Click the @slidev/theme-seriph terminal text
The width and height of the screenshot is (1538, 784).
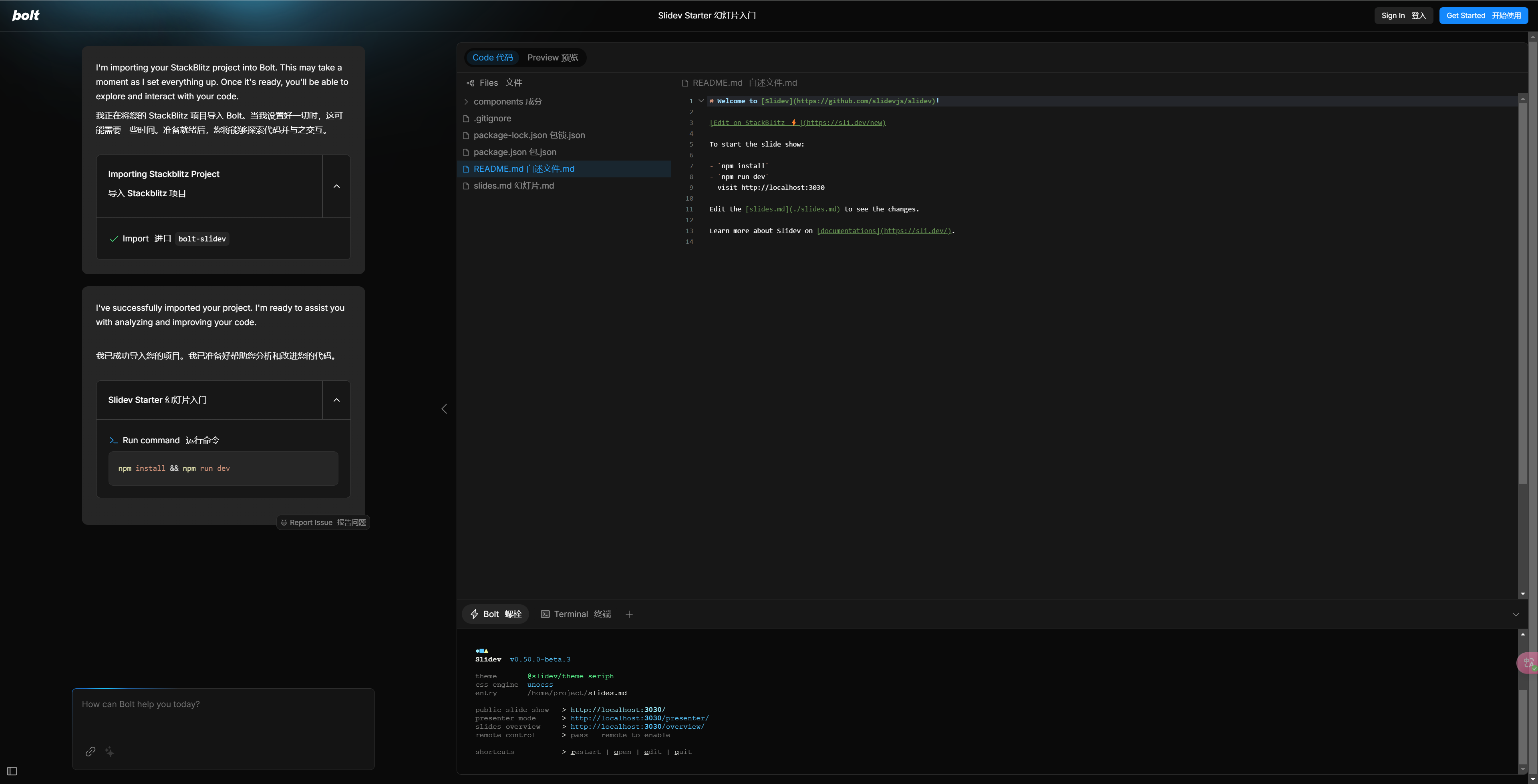coord(570,676)
